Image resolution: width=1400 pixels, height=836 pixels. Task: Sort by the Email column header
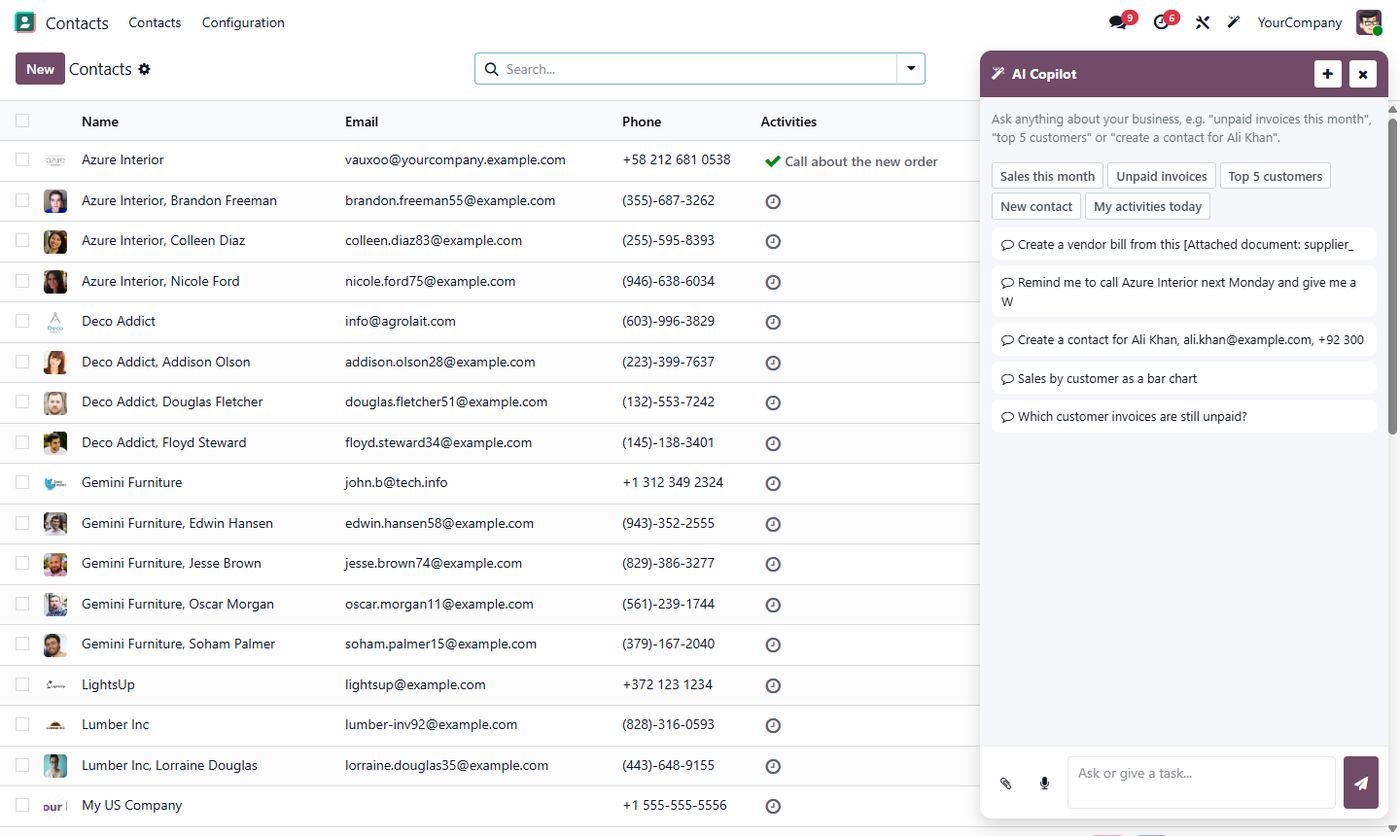(x=361, y=121)
